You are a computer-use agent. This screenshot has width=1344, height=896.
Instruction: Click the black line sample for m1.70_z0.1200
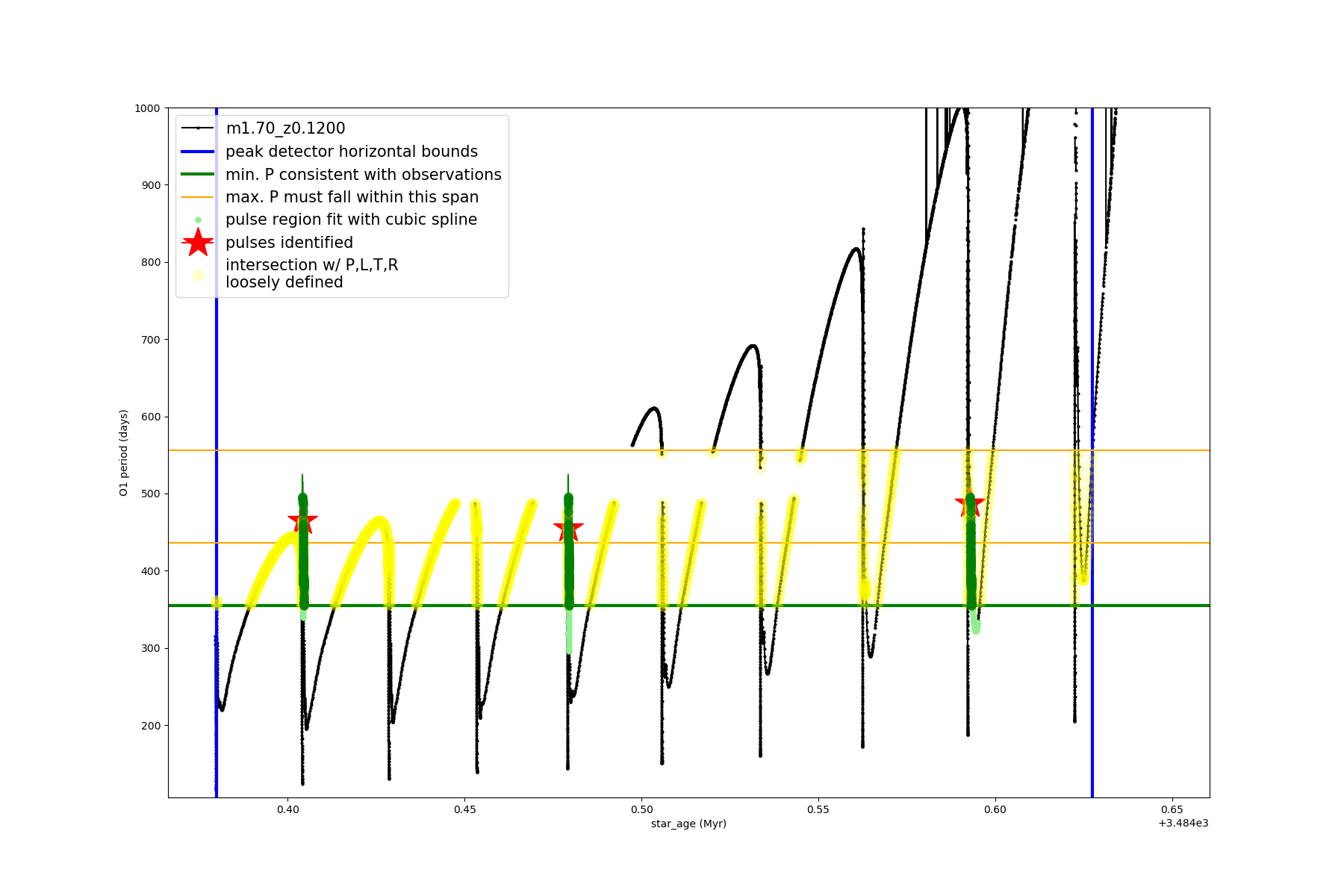(198, 128)
